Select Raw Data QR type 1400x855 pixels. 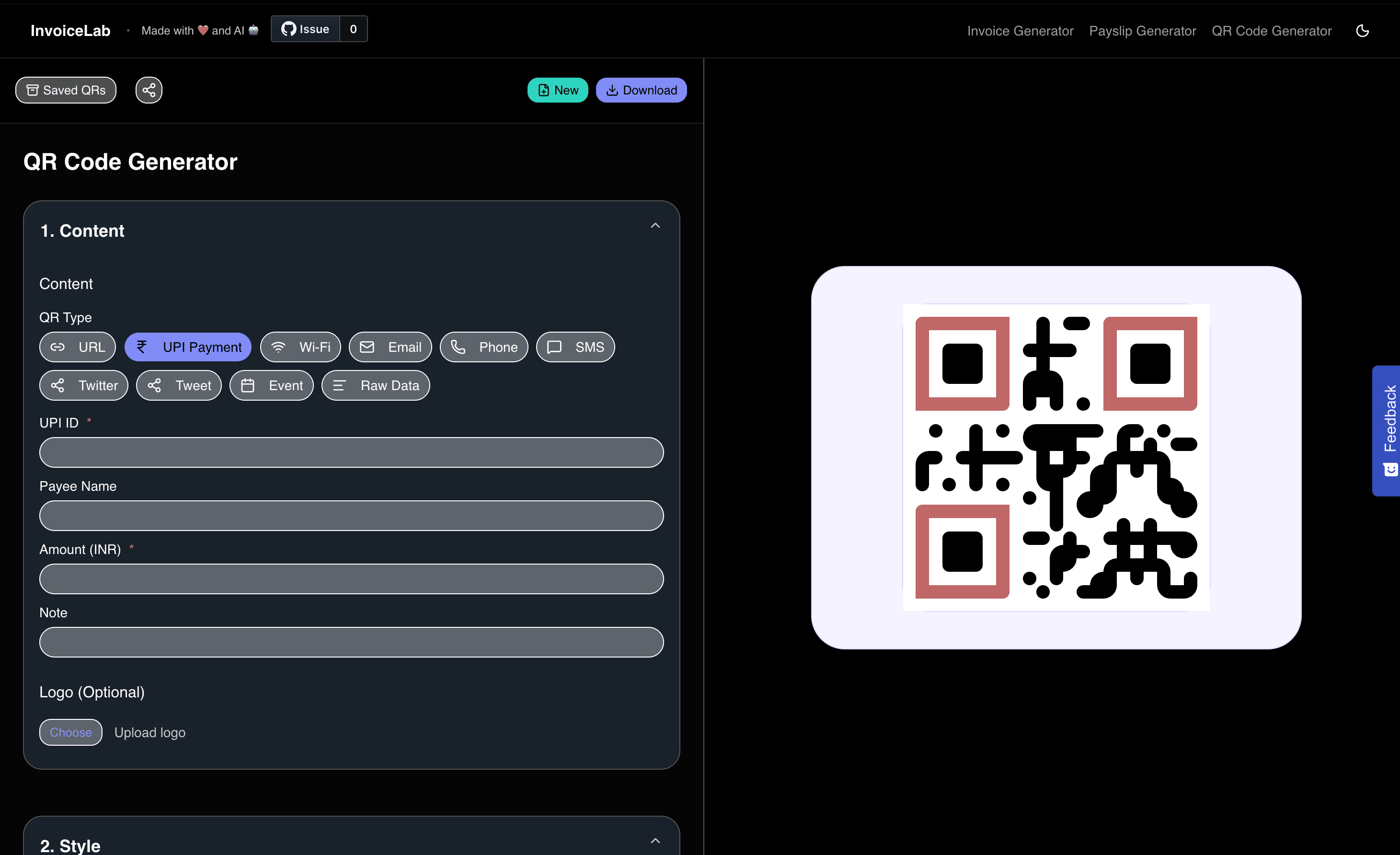(376, 385)
